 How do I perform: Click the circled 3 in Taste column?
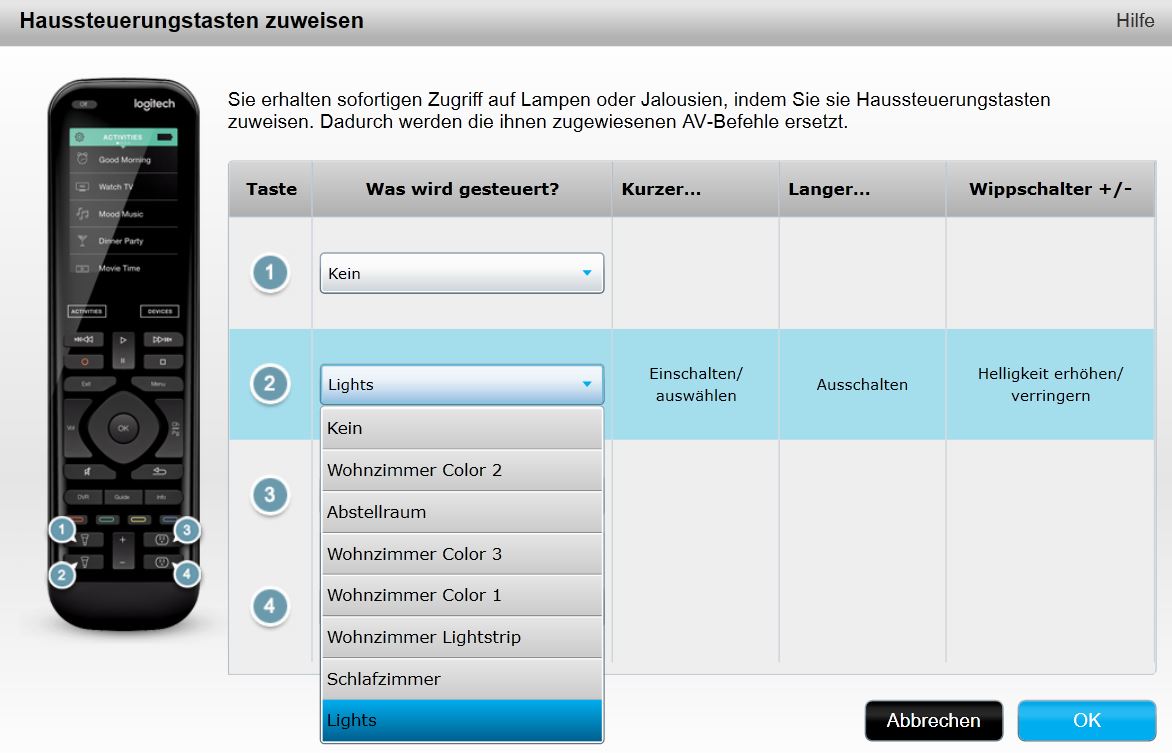tap(270, 495)
